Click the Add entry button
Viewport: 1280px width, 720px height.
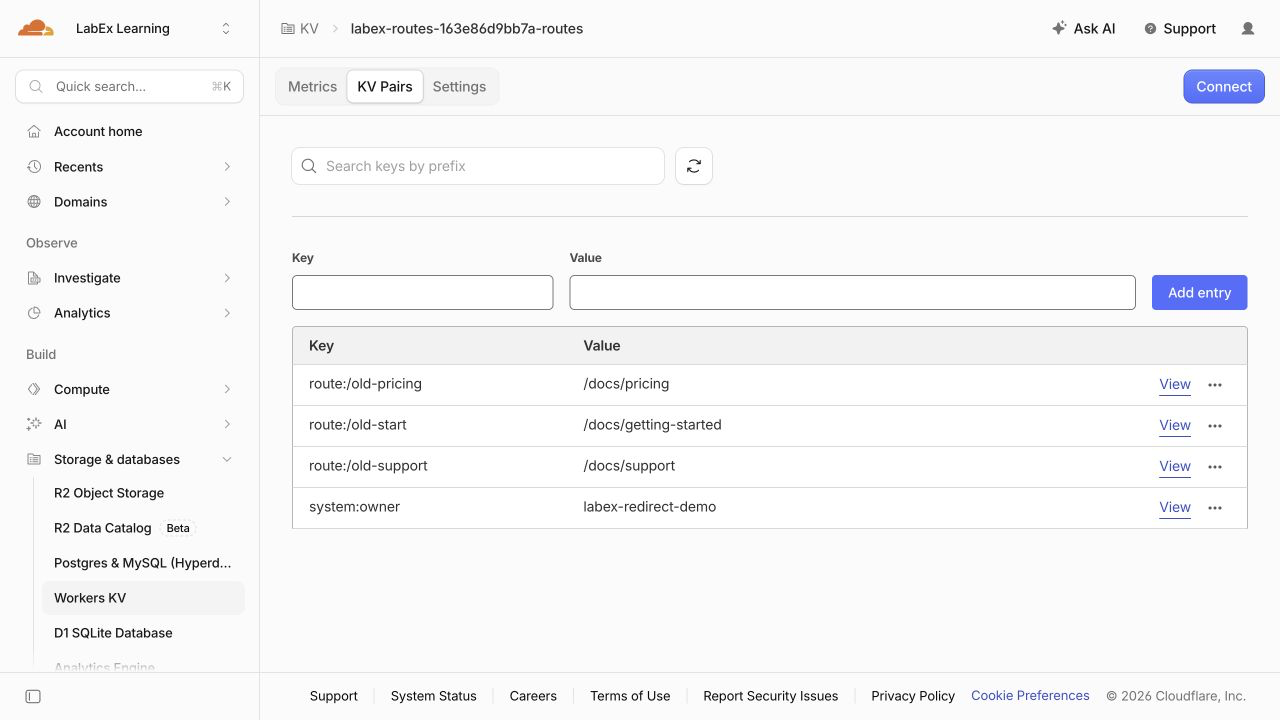pos(1200,292)
